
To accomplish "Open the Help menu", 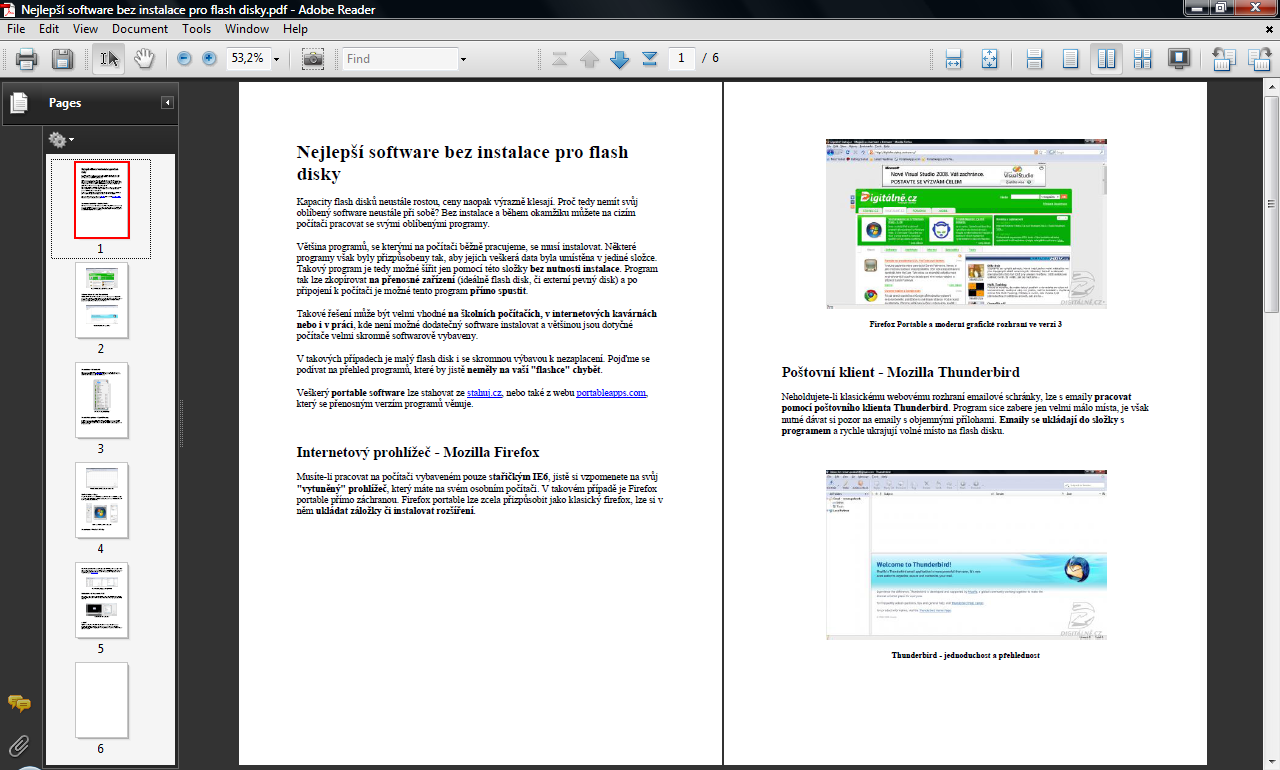I will click(296, 29).
